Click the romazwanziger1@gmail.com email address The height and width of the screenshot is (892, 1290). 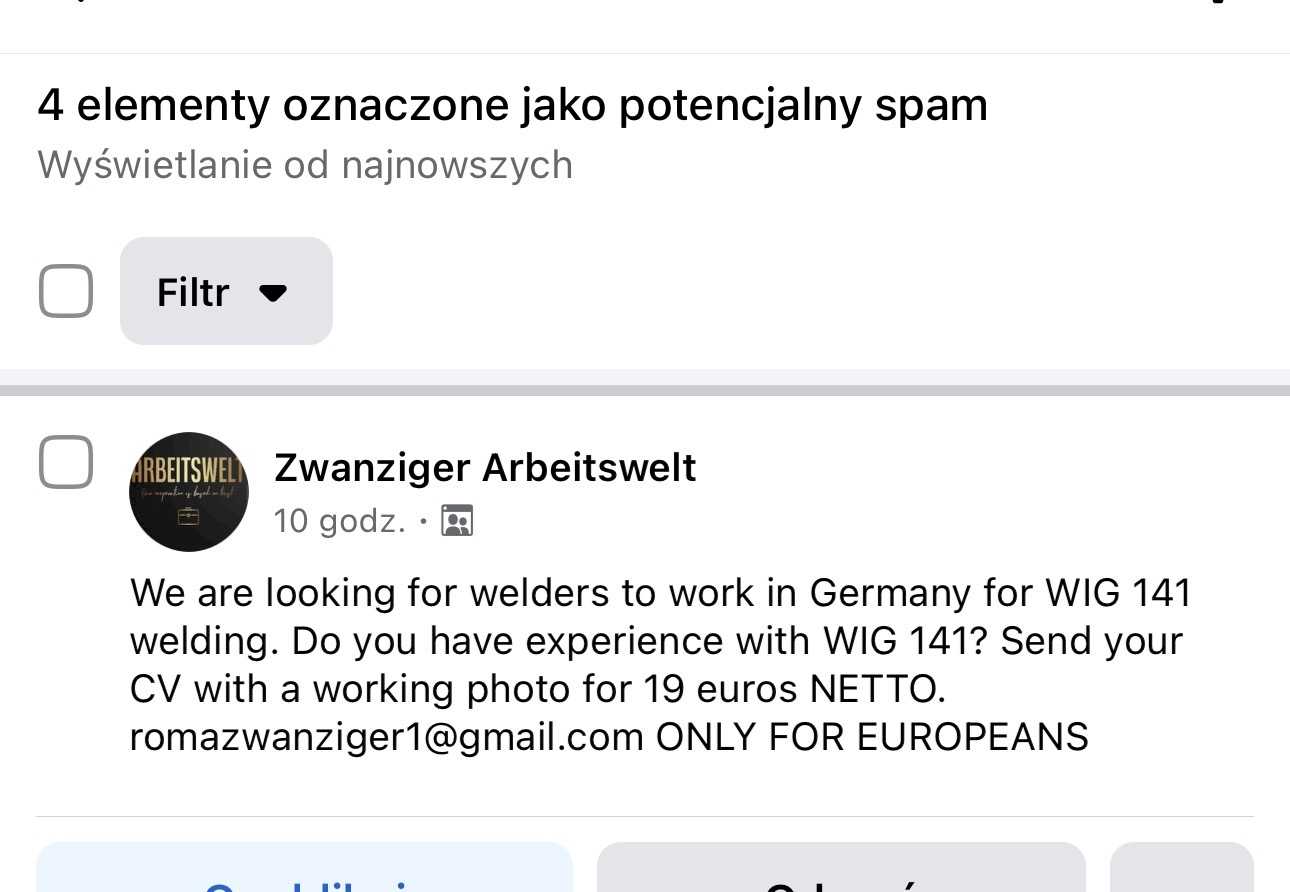click(387, 737)
